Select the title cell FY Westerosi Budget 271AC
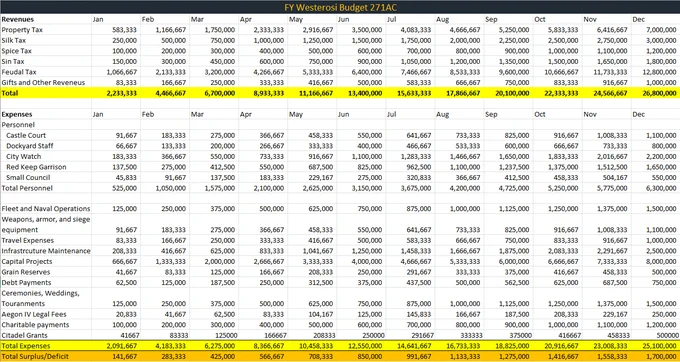The image size is (680, 362). pos(340,7)
